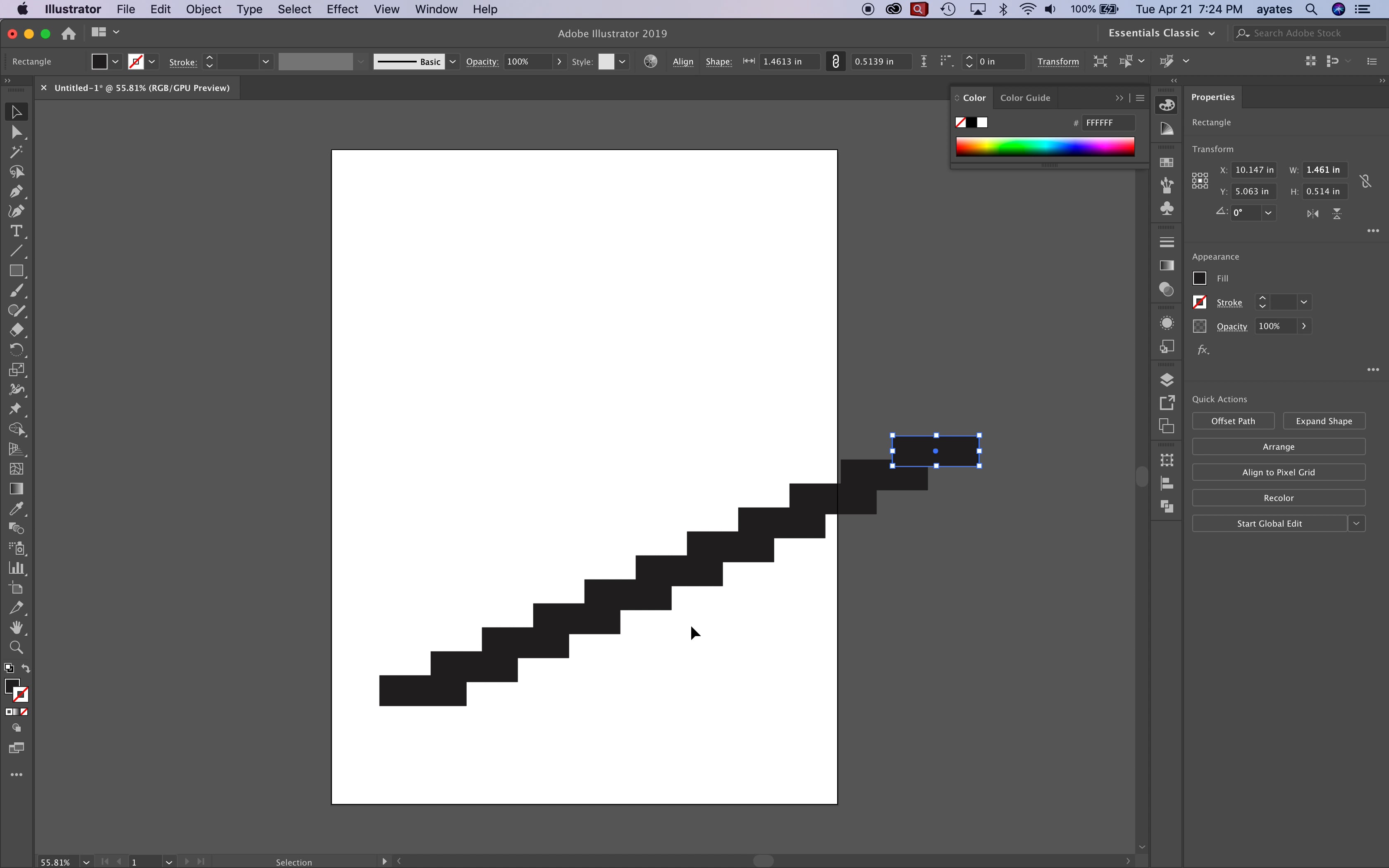Open the Effect menu
This screenshot has width=1389, height=868.
[x=341, y=9]
